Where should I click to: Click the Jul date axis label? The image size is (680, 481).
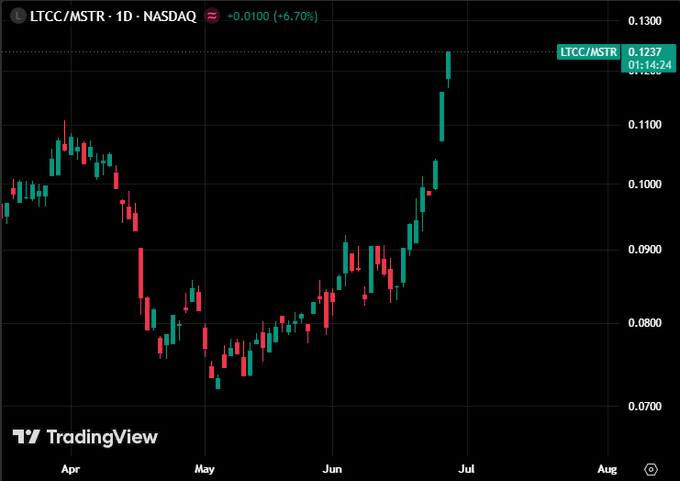(x=467, y=469)
